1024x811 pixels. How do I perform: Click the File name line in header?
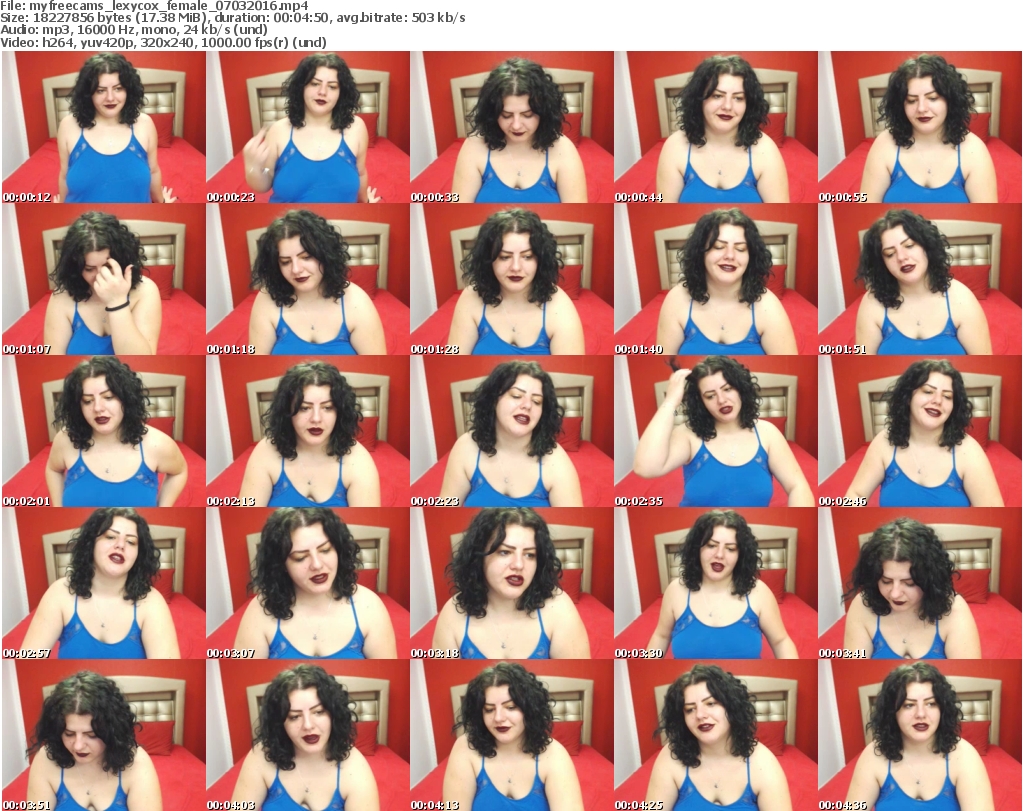pos(154,6)
